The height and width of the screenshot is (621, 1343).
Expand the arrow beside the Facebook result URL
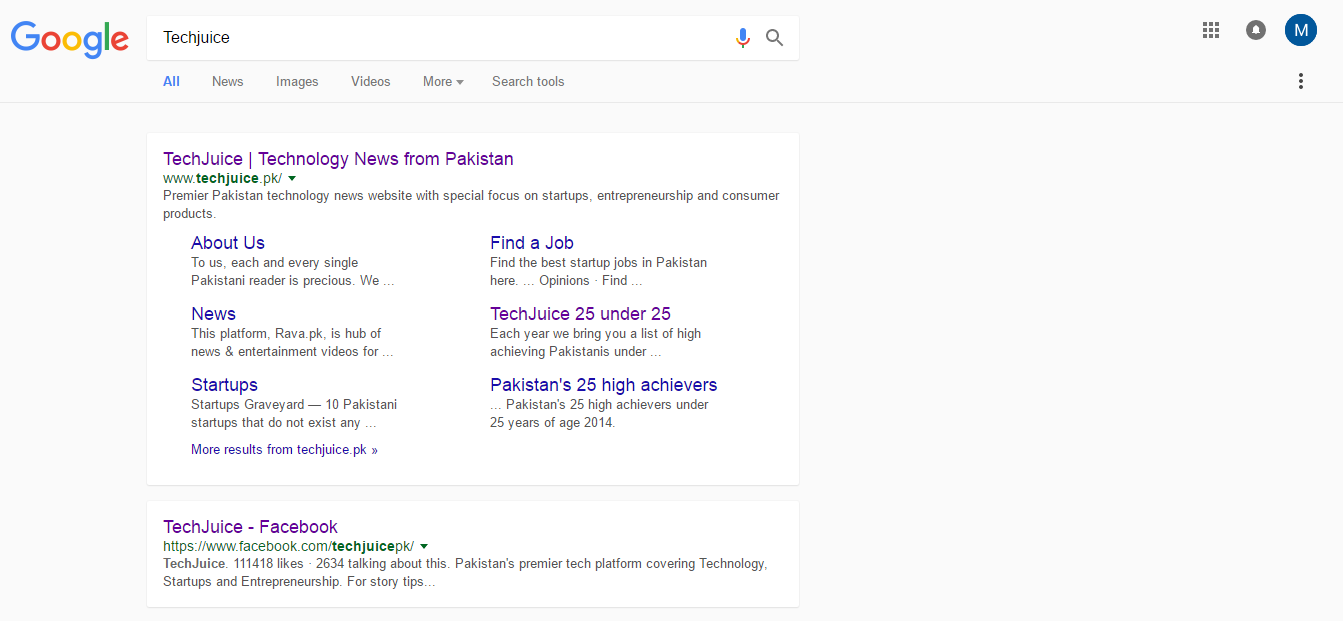click(x=423, y=546)
